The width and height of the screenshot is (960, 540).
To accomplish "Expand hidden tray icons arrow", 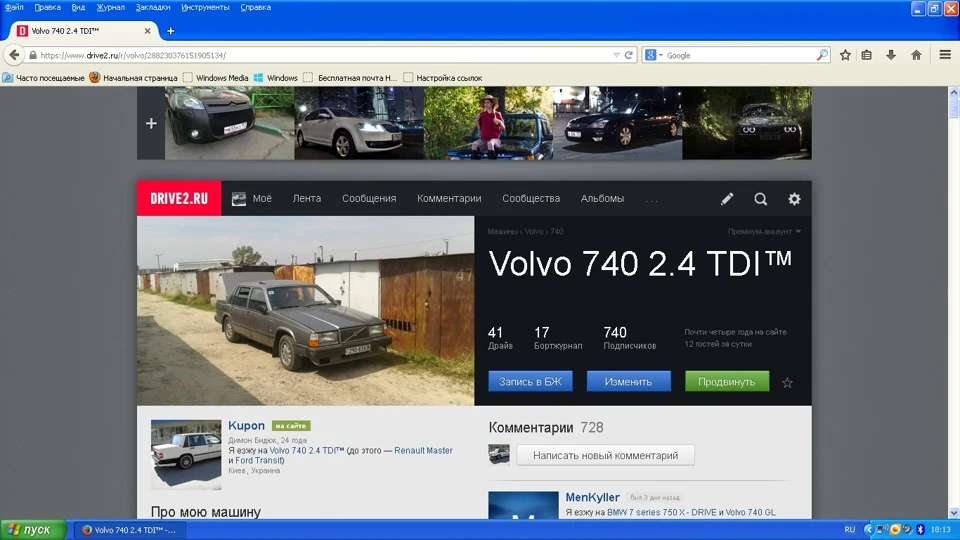I will [x=868, y=530].
